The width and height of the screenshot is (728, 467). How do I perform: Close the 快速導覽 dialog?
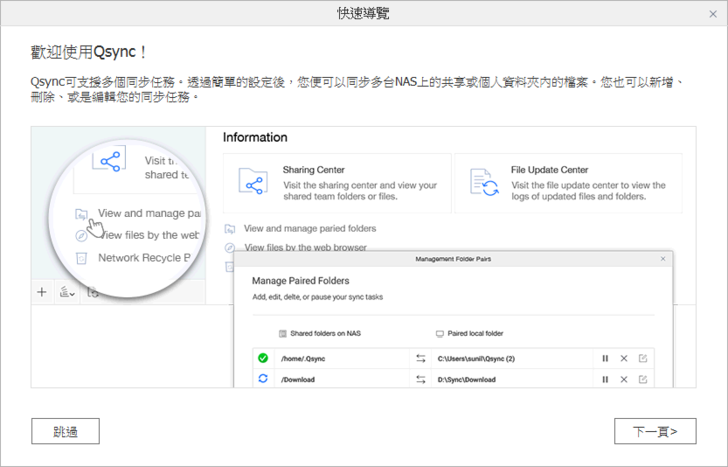[x=713, y=14]
